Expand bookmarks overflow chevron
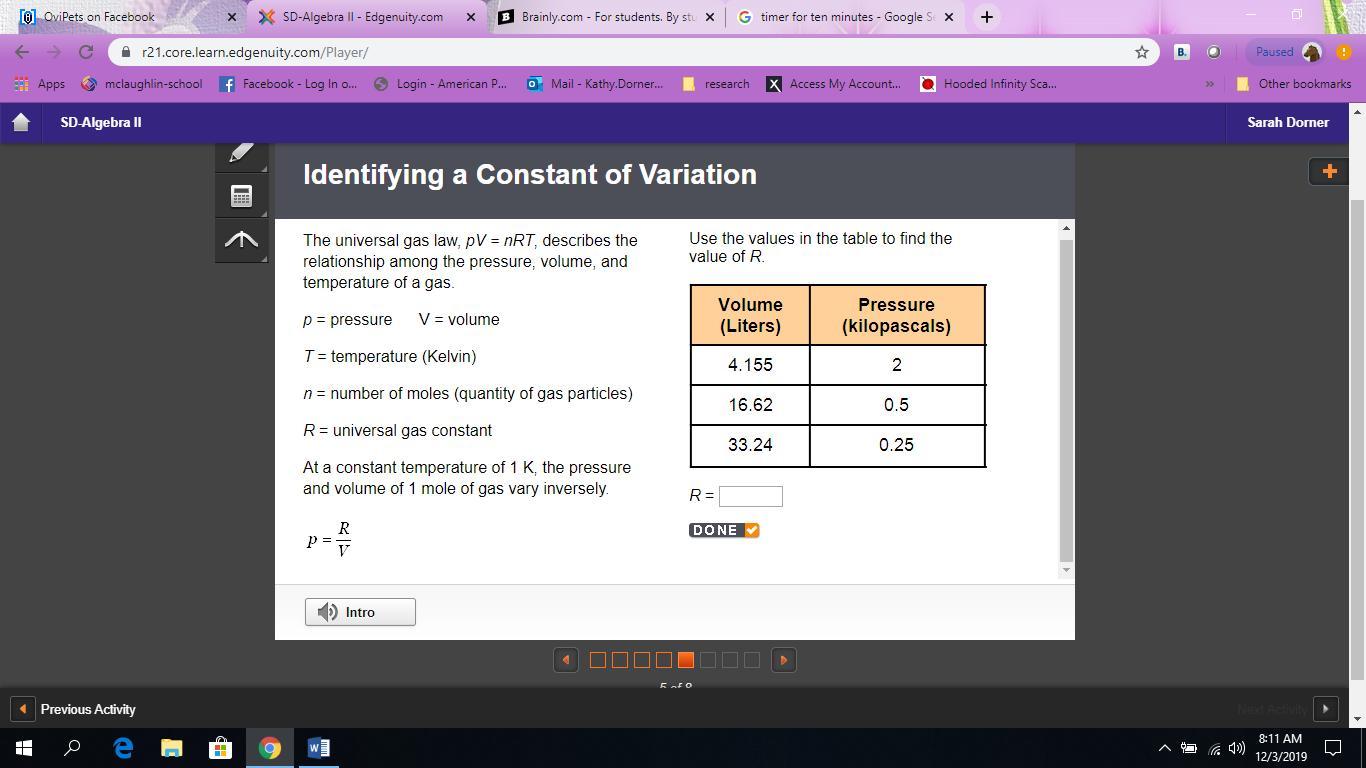This screenshot has width=1366, height=768. (1209, 84)
